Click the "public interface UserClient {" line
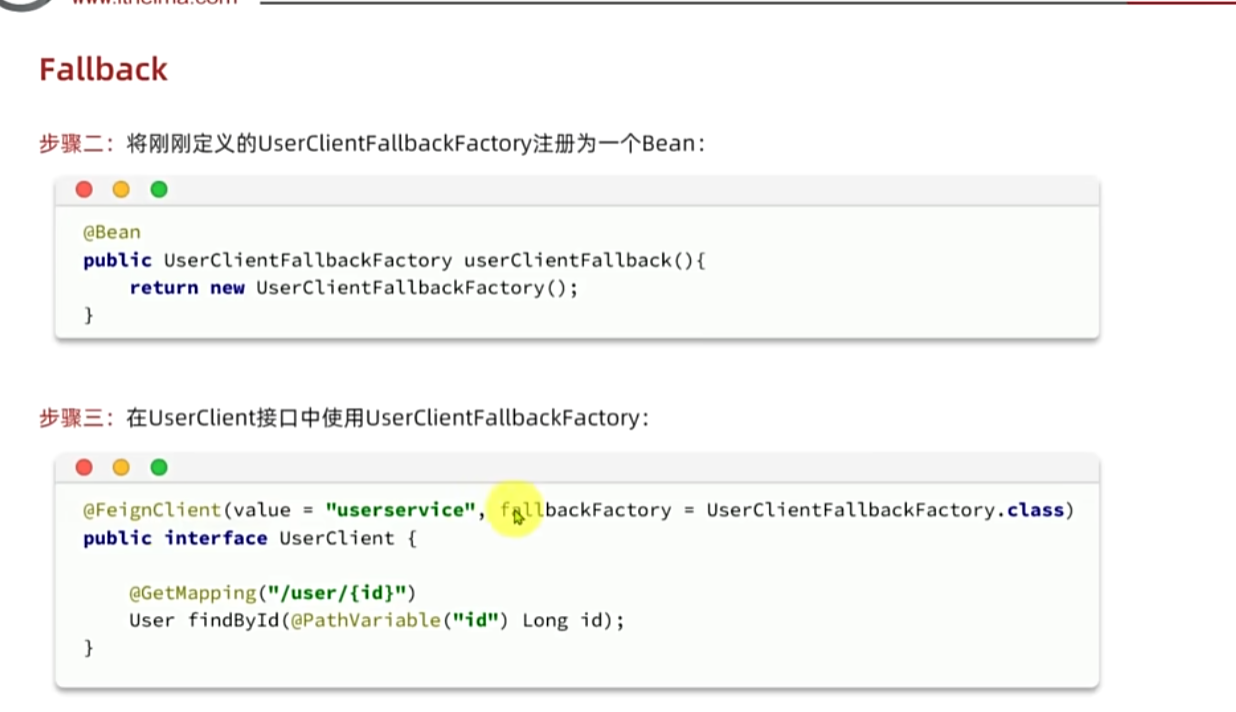 click(249, 538)
